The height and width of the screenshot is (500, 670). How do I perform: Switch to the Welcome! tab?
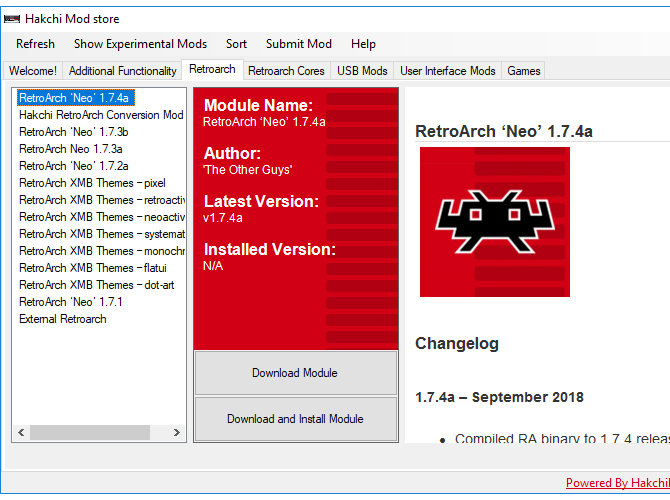[x=33, y=71]
